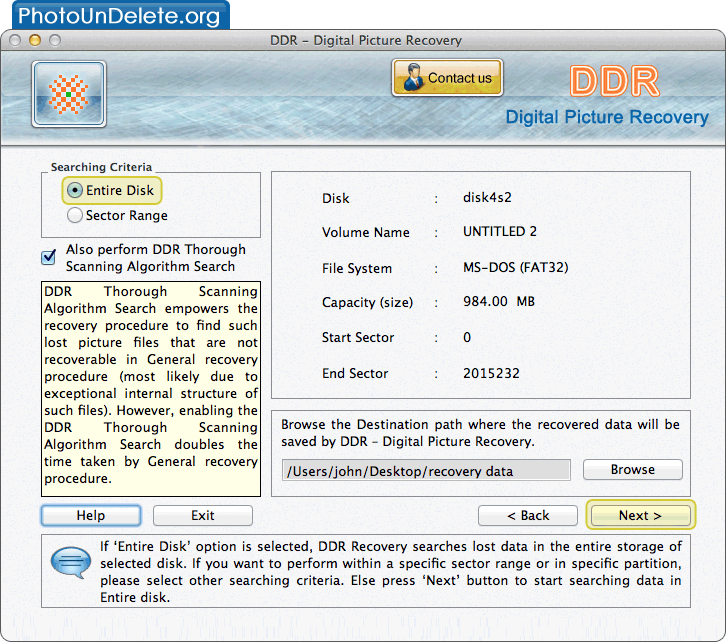Toggle the DDR Thorough Scanning Algorithm checkbox

pyautogui.click(x=49, y=257)
